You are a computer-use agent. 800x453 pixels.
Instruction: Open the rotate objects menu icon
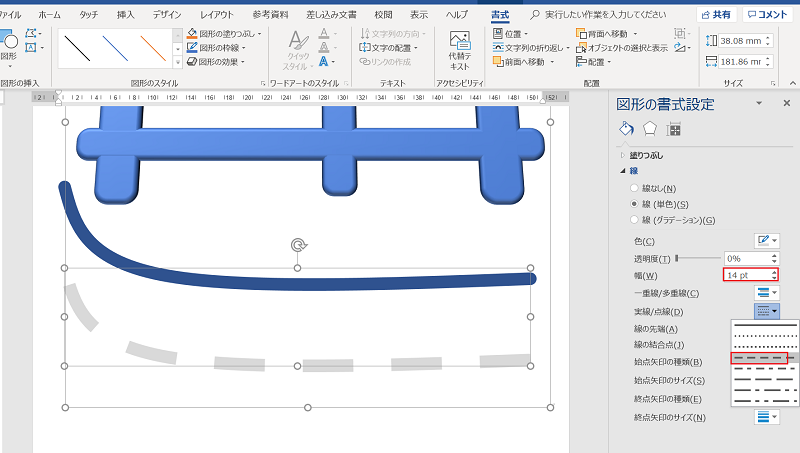pos(682,47)
